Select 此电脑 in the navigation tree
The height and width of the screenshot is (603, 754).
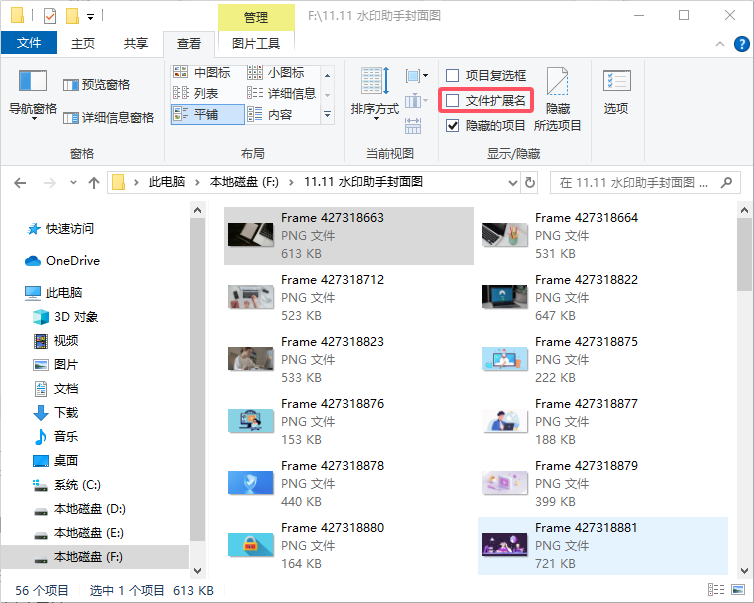pyautogui.click(x=54, y=292)
